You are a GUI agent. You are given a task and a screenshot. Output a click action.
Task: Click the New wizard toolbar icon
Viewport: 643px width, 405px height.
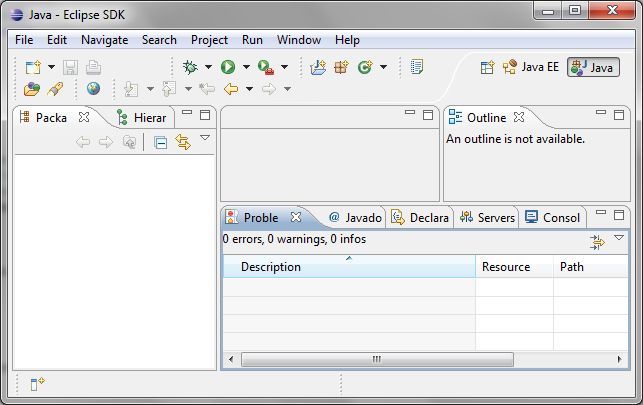click(33, 67)
